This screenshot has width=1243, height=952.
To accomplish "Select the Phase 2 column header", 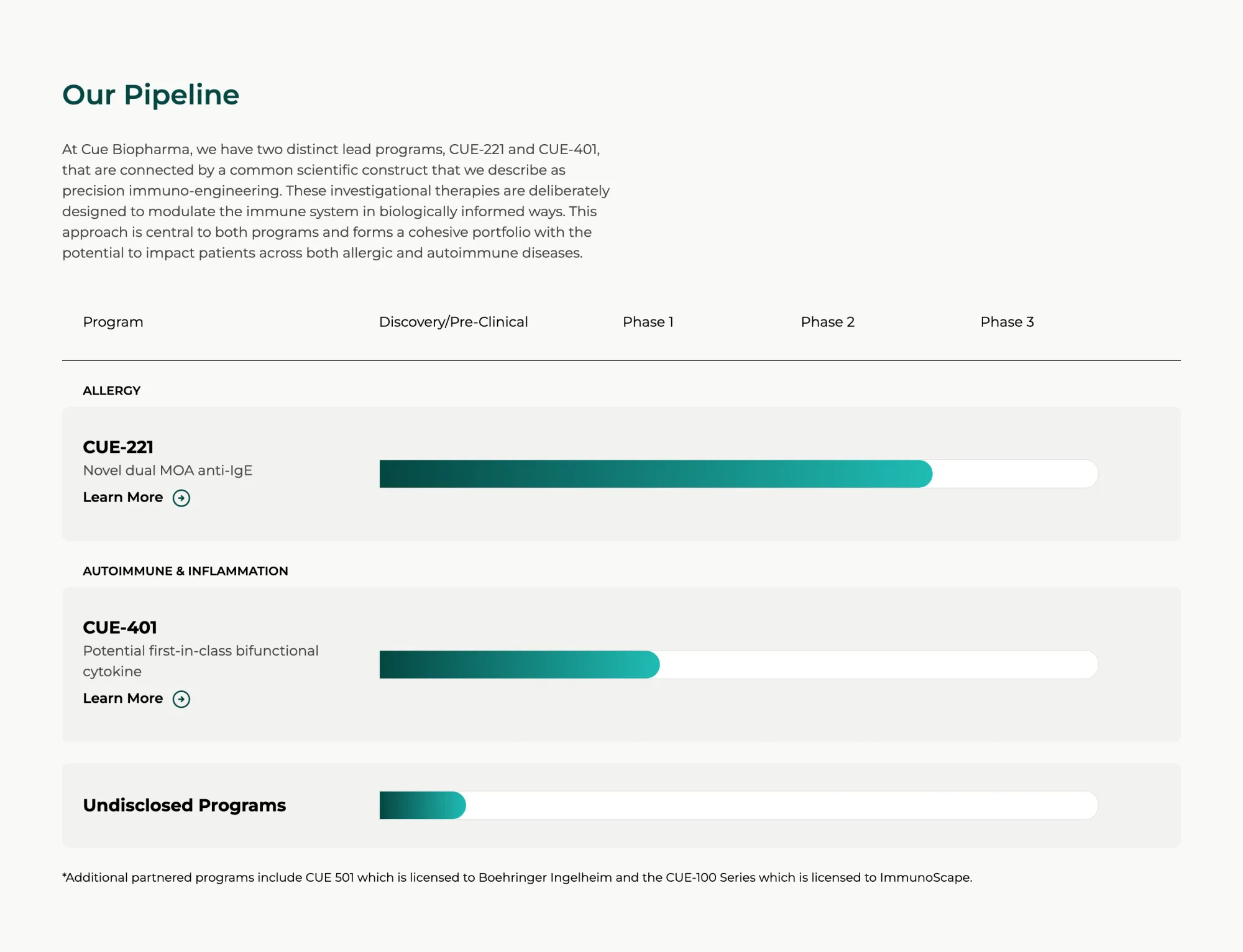I will pos(828,322).
